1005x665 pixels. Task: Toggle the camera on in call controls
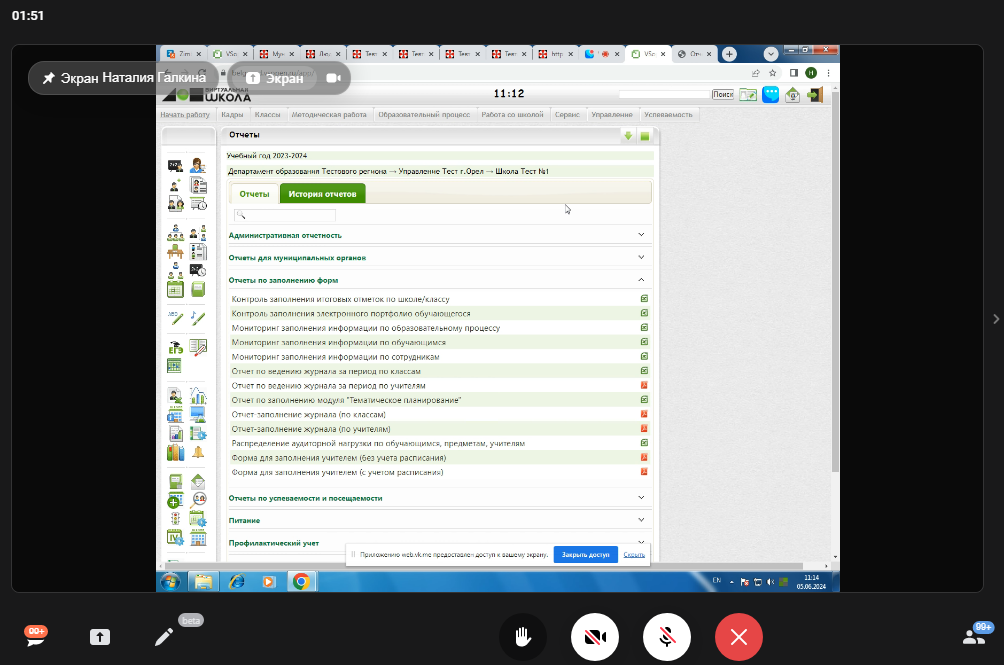click(x=595, y=637)
